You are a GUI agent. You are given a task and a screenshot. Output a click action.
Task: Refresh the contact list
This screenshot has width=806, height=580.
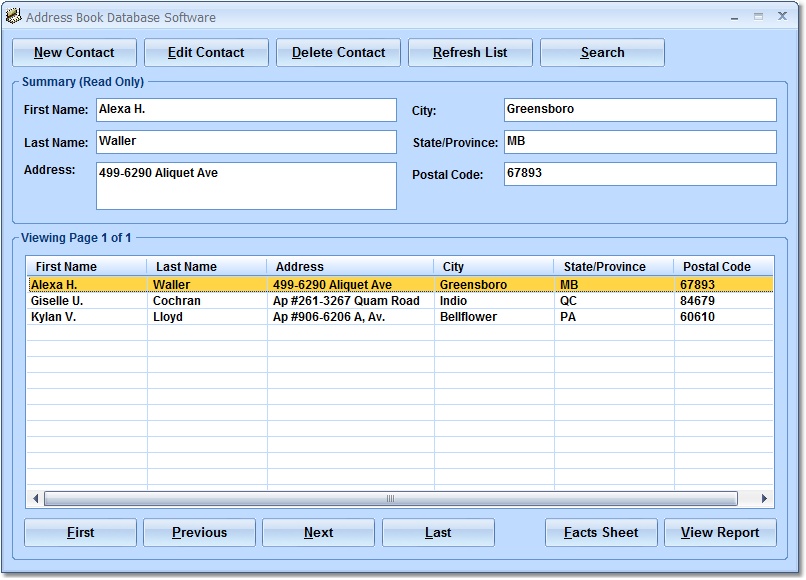pyautogui.click(x=470, y=52)
